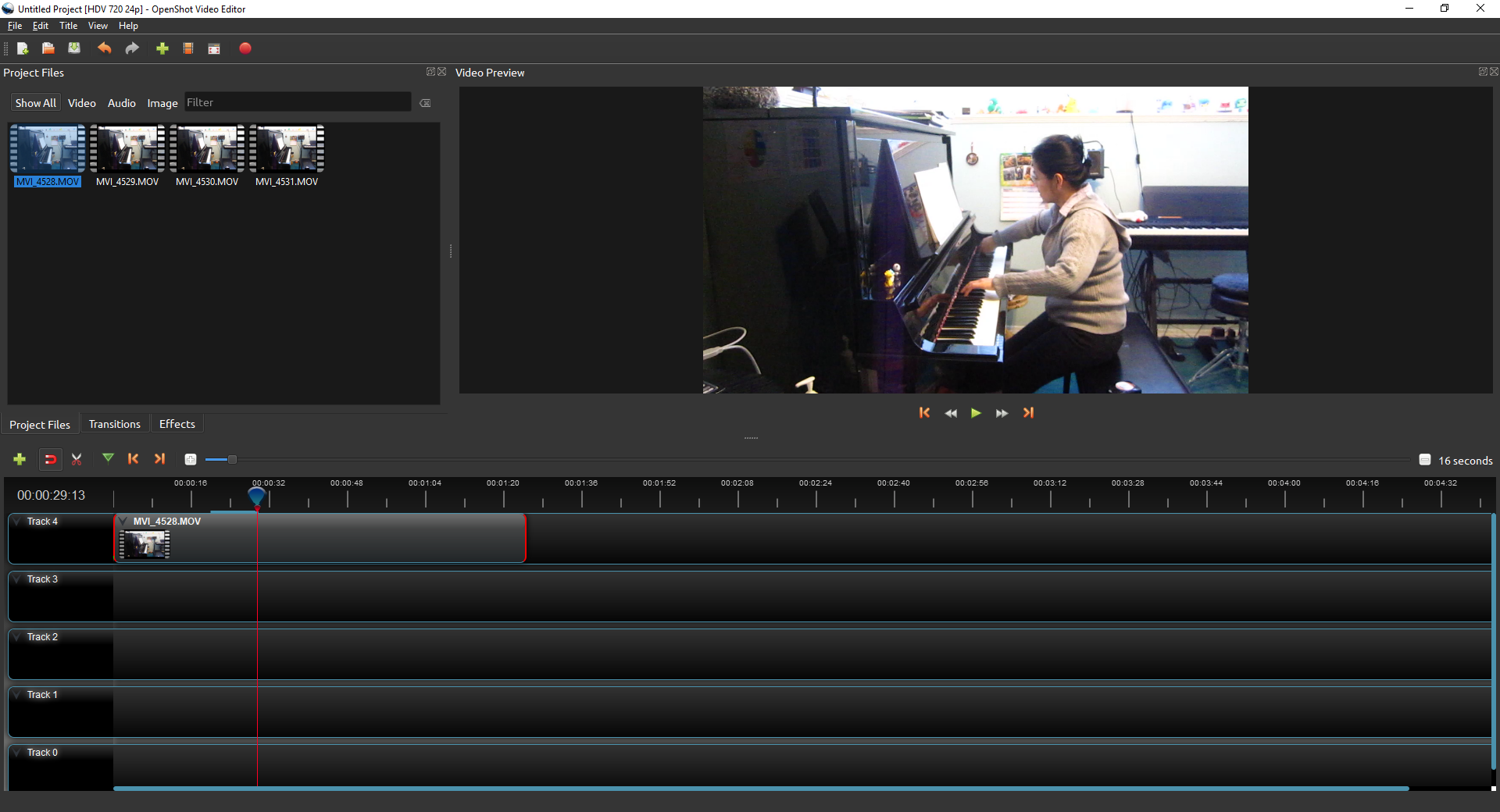This screenshot has width=1500, height=812.
Task: Click the timeline vertical scrollbar
Action: coord(1493,642)
